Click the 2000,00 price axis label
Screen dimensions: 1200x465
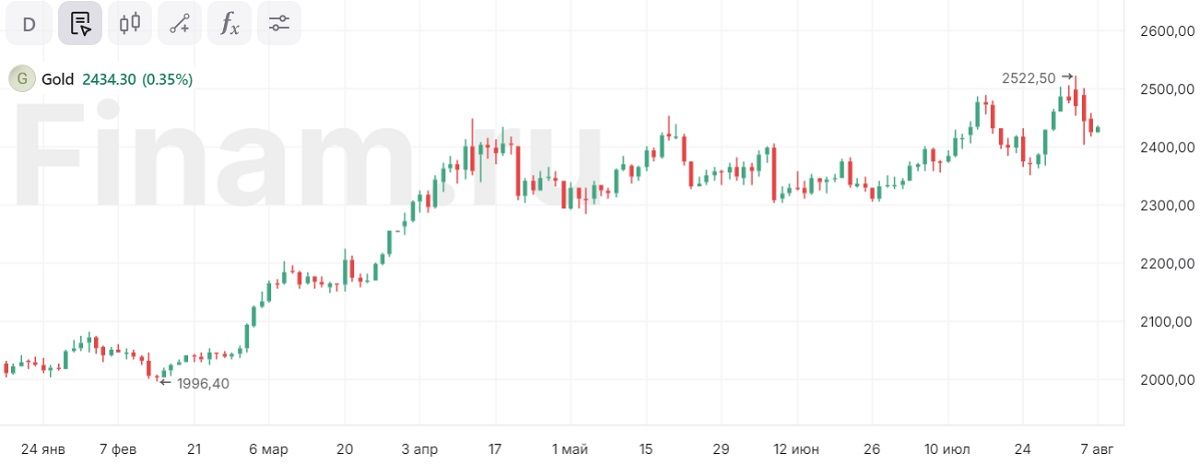(1168, 380)
